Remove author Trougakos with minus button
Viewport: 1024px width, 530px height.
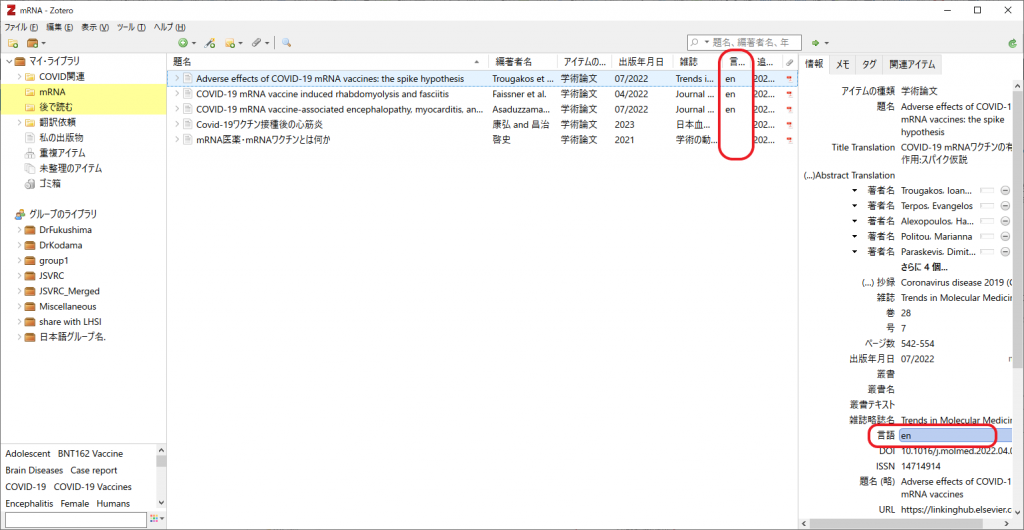pyautogui.click(x=1004, y=191)
